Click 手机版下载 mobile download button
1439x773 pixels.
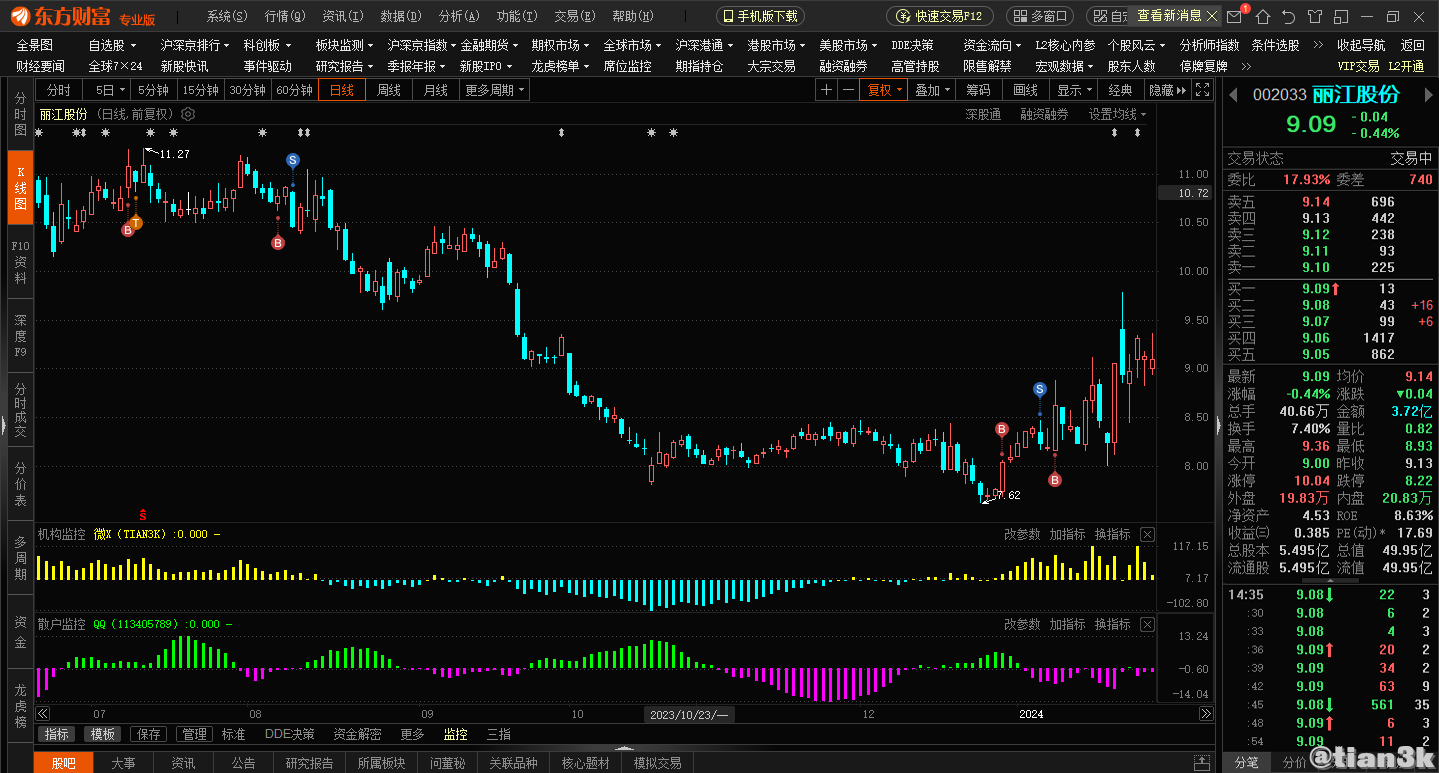760,16
